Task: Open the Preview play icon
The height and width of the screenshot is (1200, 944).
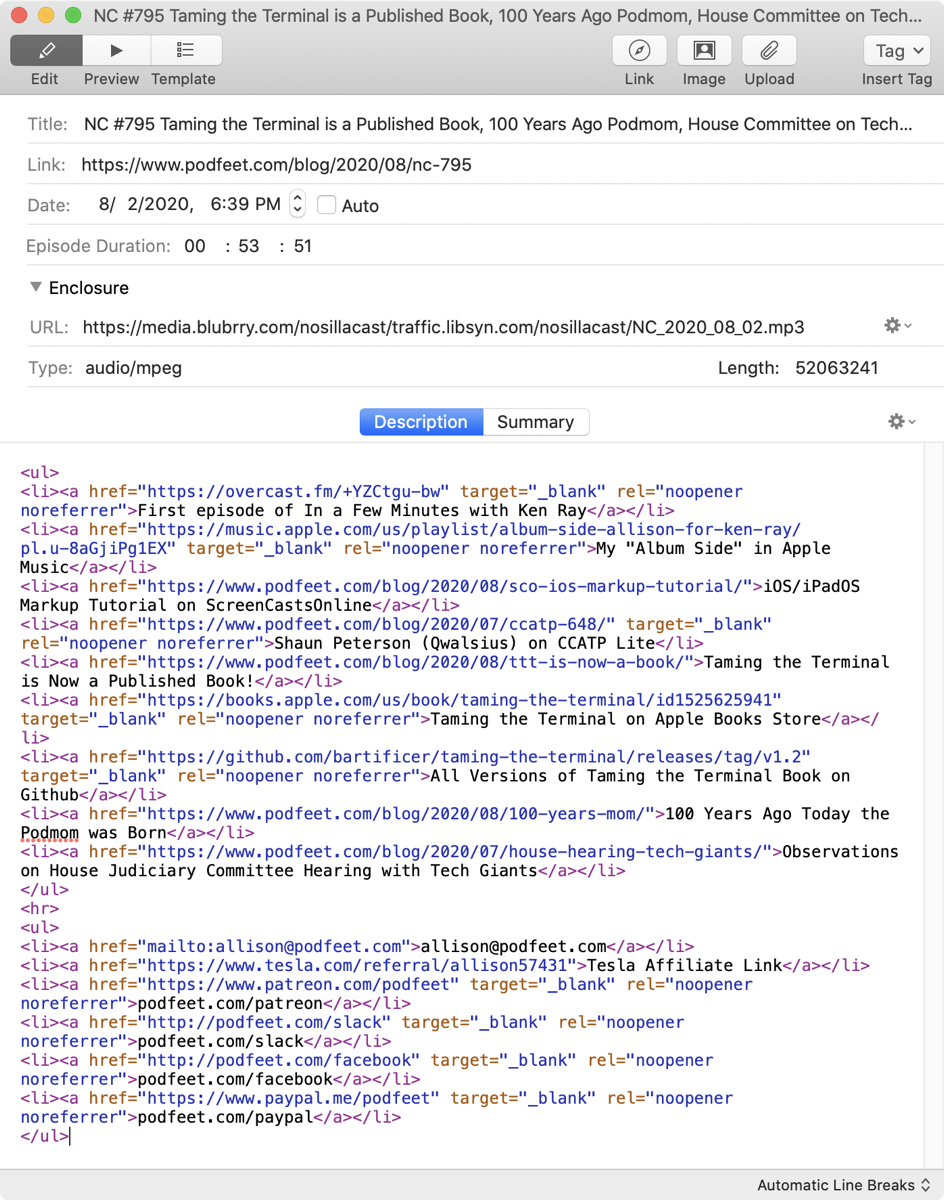Action: (116, 50)
